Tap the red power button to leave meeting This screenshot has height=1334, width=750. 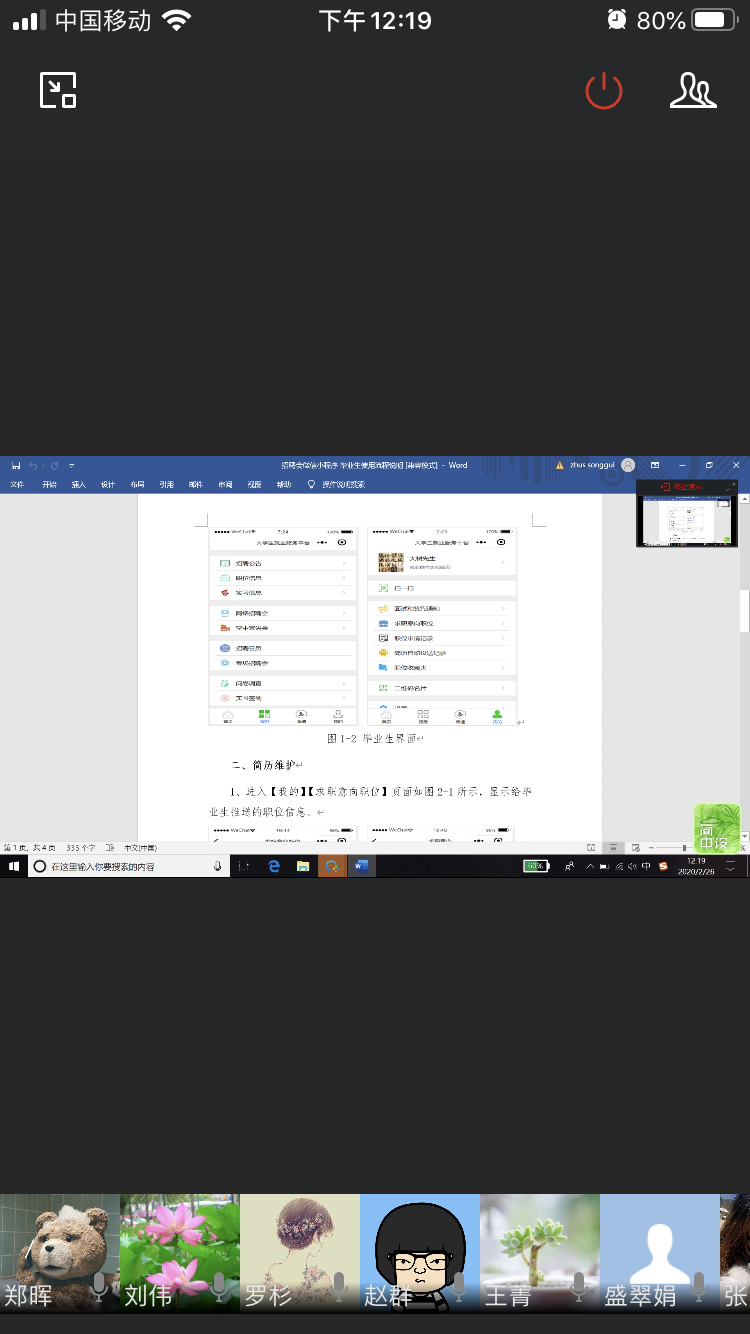(603, 91)
